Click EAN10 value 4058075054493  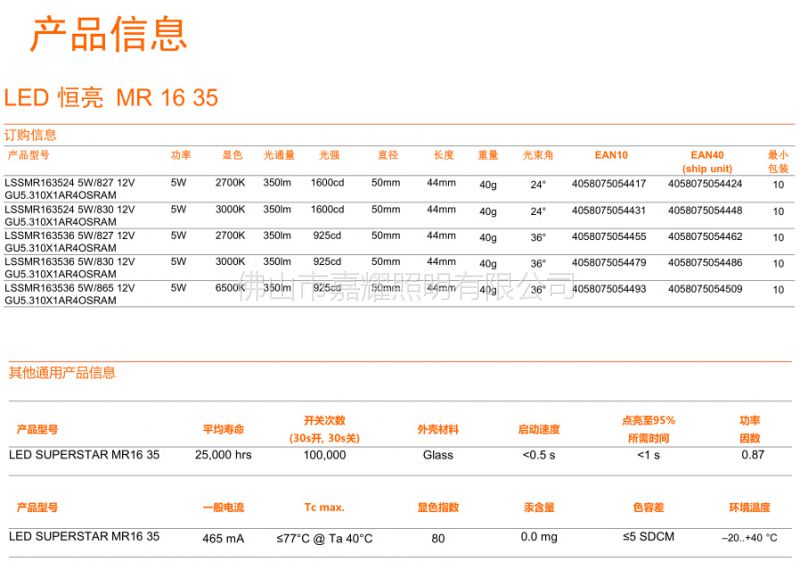[609, 289]
